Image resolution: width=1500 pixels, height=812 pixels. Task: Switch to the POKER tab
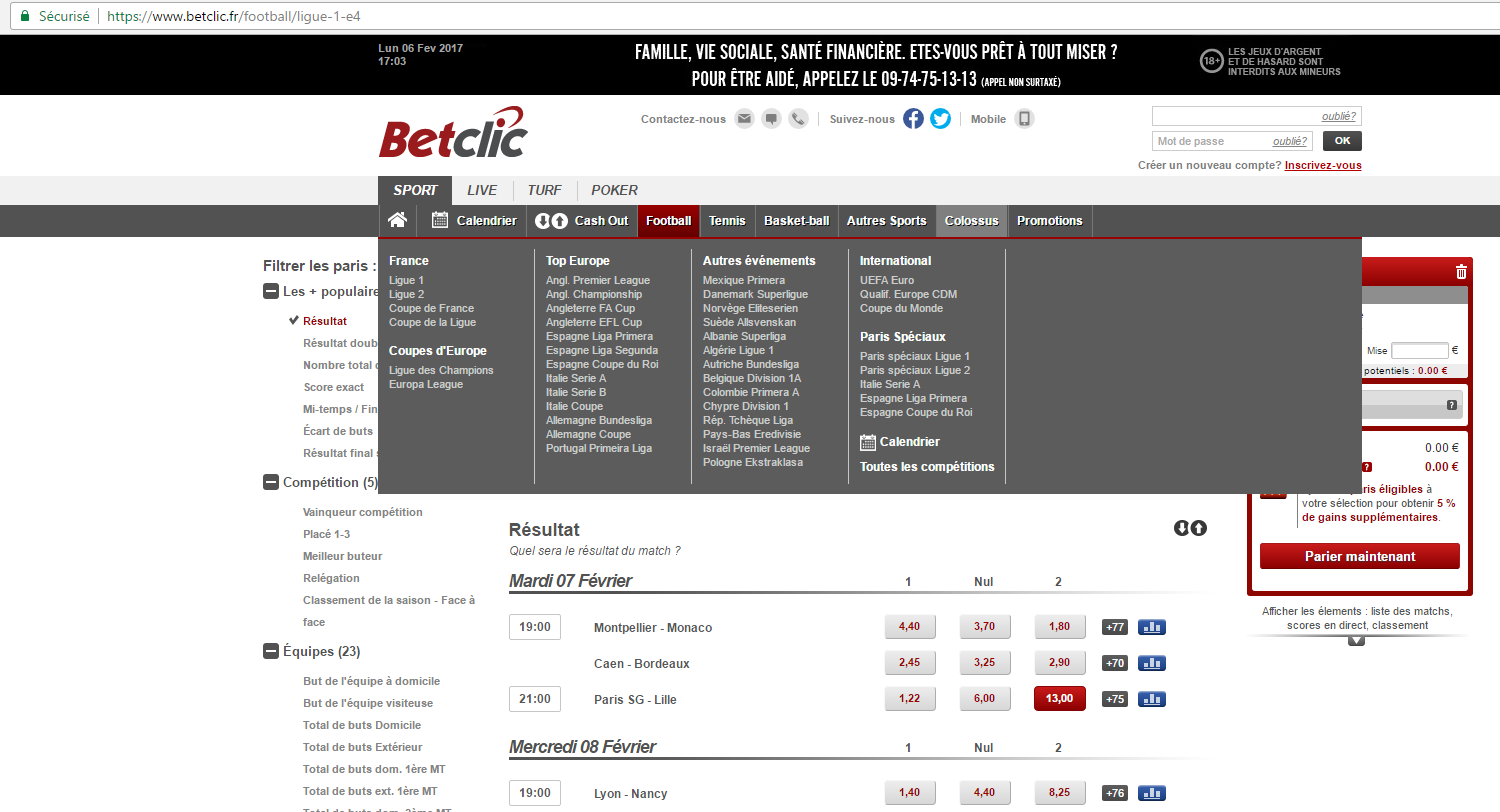click(x=614, y=190)
